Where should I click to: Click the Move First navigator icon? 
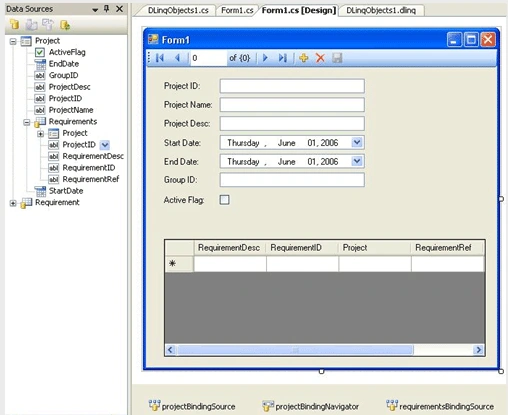click(160, 58)
